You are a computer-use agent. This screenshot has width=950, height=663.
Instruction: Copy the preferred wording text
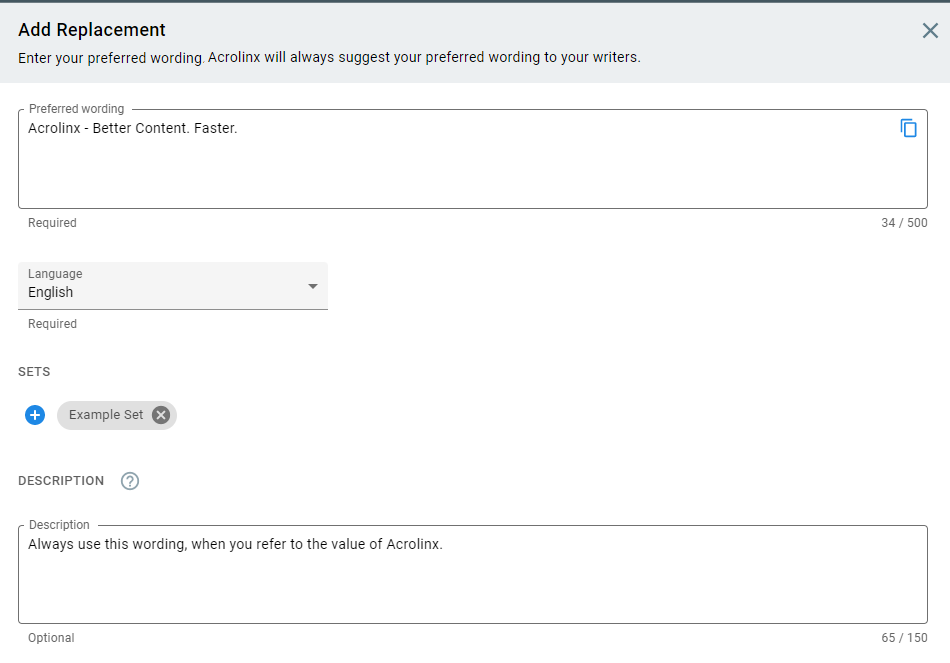[x=908, y=128]
